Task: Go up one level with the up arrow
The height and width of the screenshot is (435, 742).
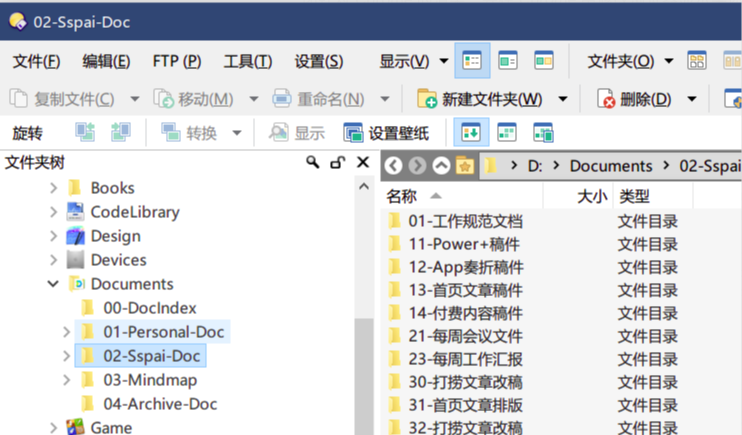Action: pos(441,166)
